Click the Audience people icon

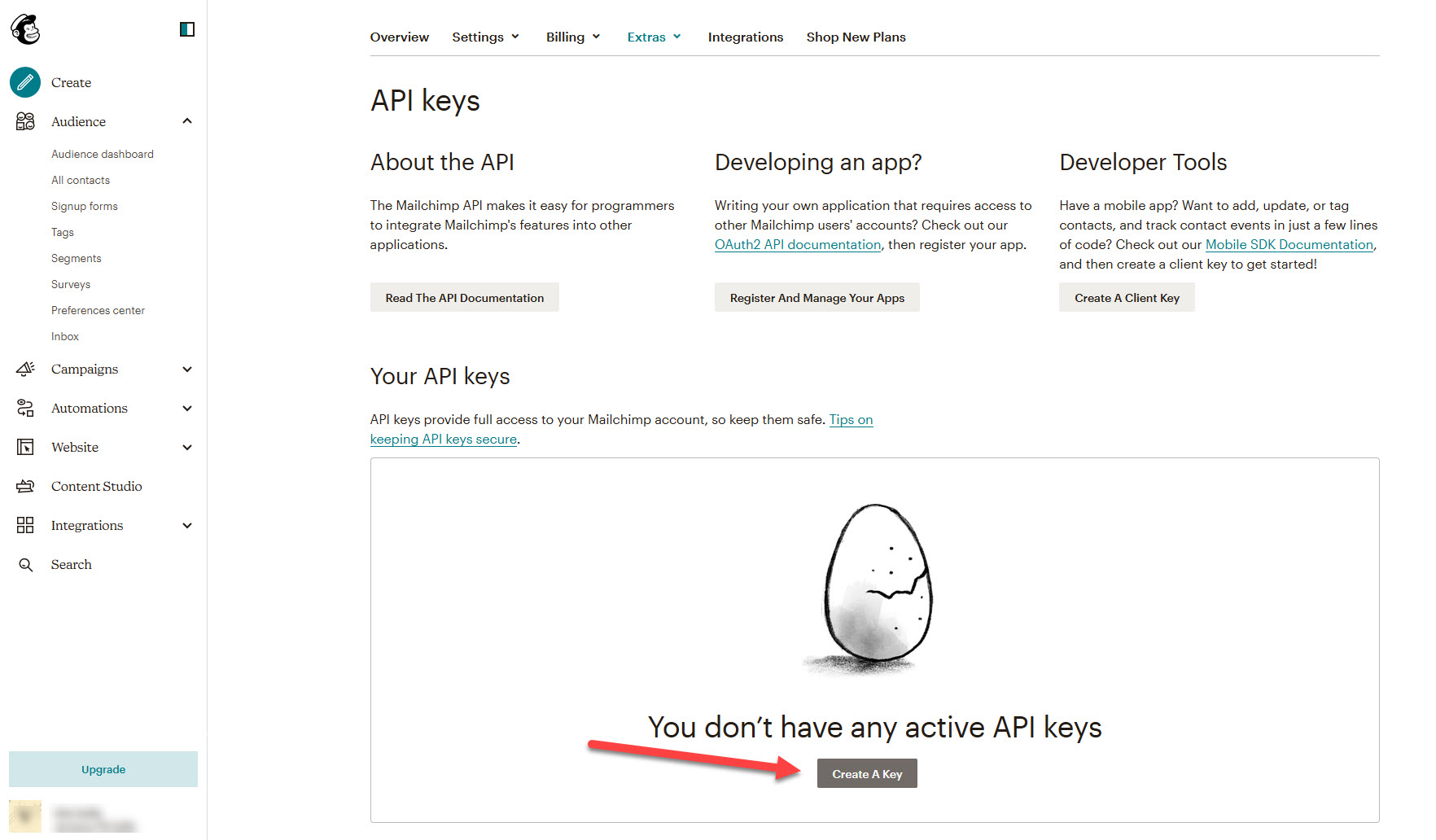25,121
